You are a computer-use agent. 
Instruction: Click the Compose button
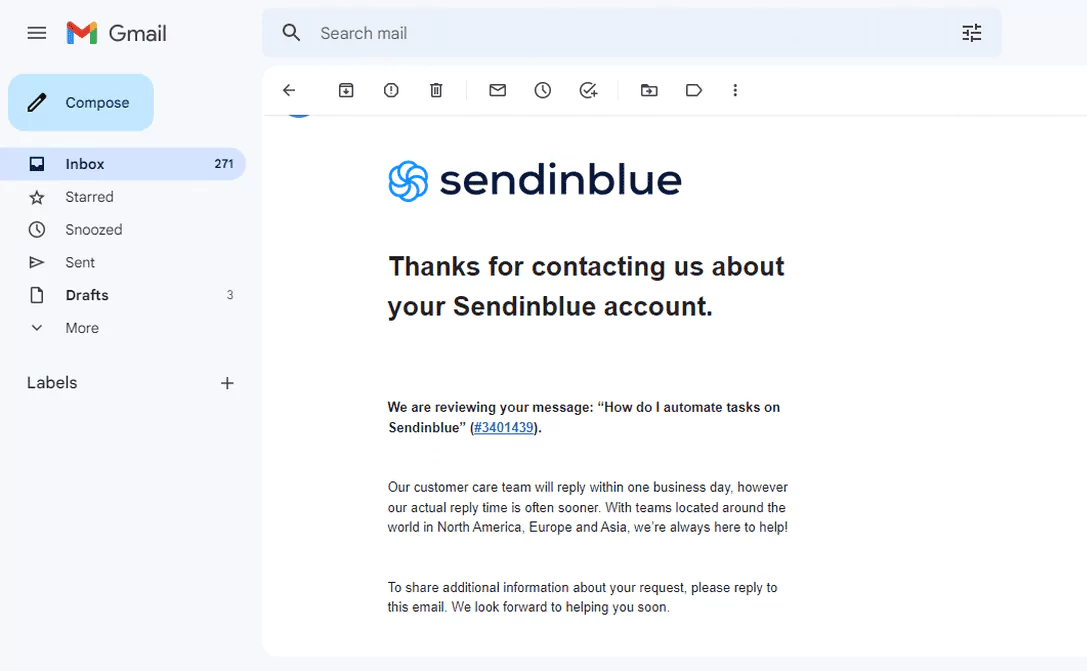tap(81, 103)
